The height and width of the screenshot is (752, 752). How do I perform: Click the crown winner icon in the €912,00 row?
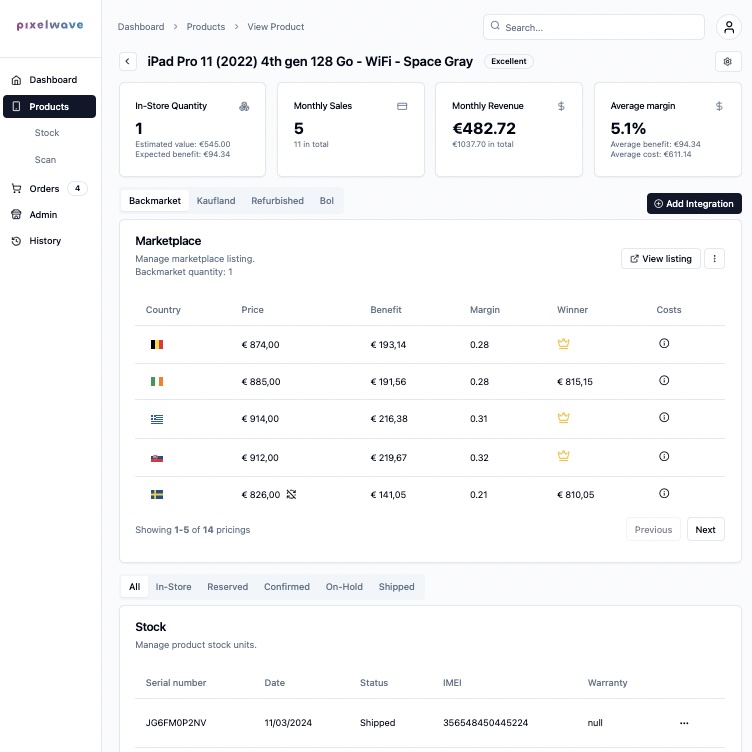click(563, 456)
